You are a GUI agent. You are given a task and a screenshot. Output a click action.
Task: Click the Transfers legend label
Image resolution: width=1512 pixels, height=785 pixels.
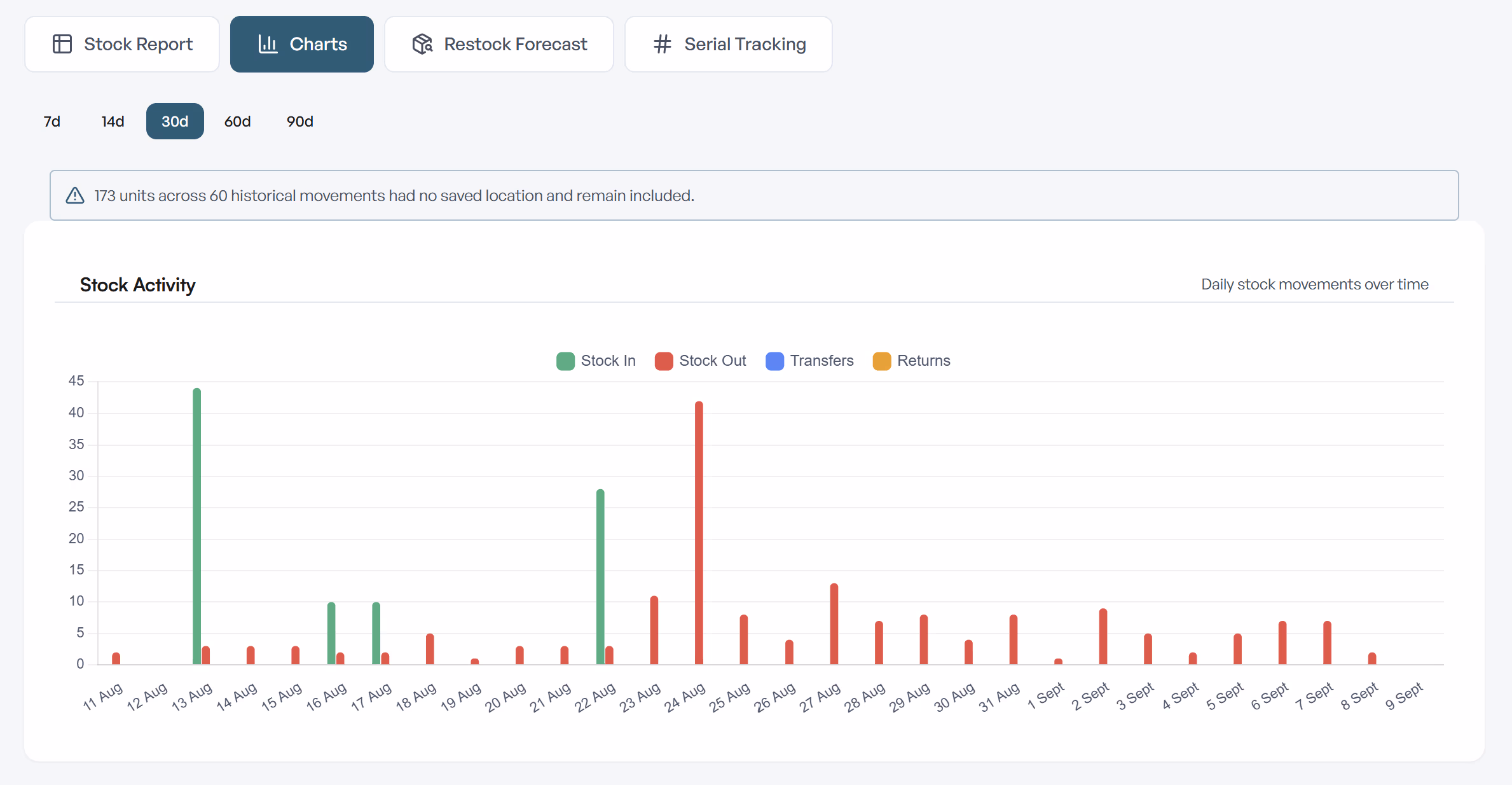pyautogui.click(x=822, y=361)
